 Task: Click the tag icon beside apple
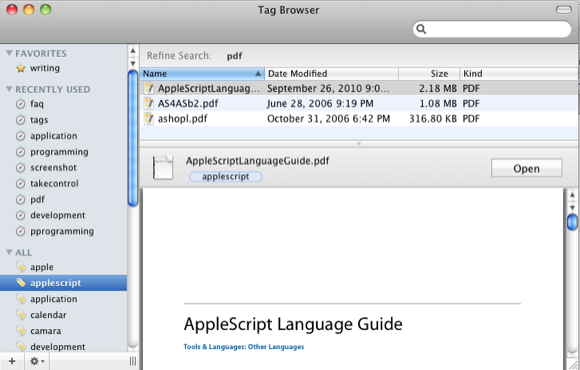(21, 267)
